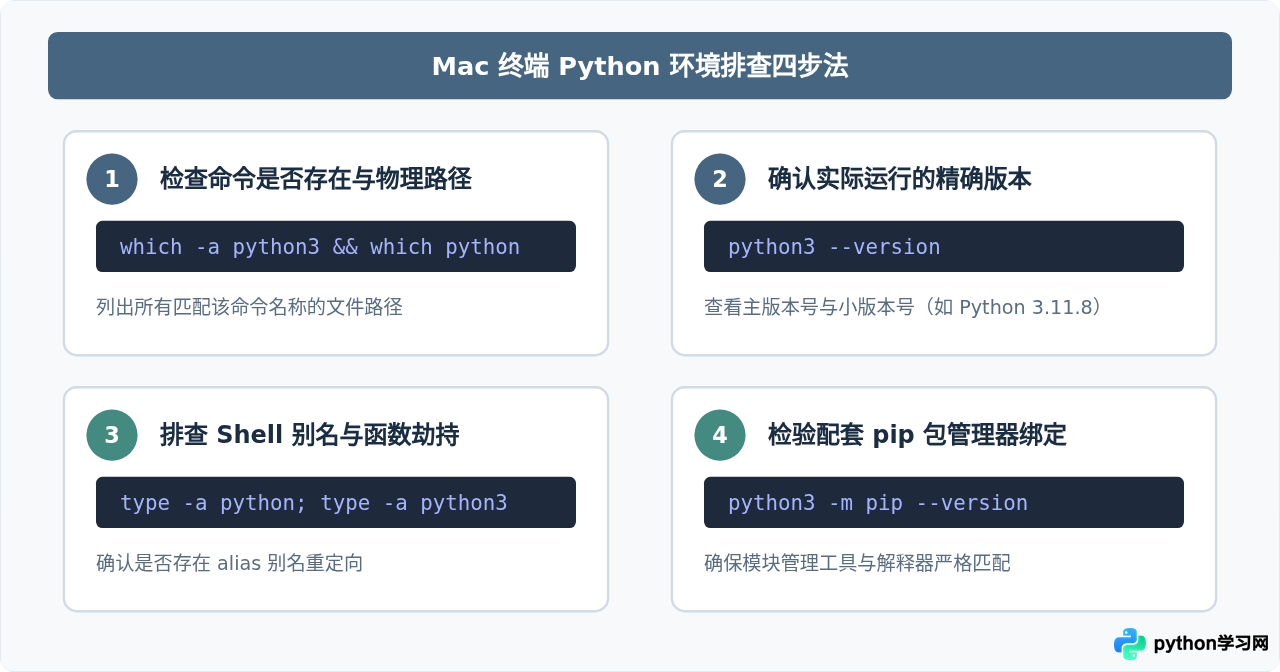Click the "type -a python; type -a python3" code block

[x=336, y=502]
